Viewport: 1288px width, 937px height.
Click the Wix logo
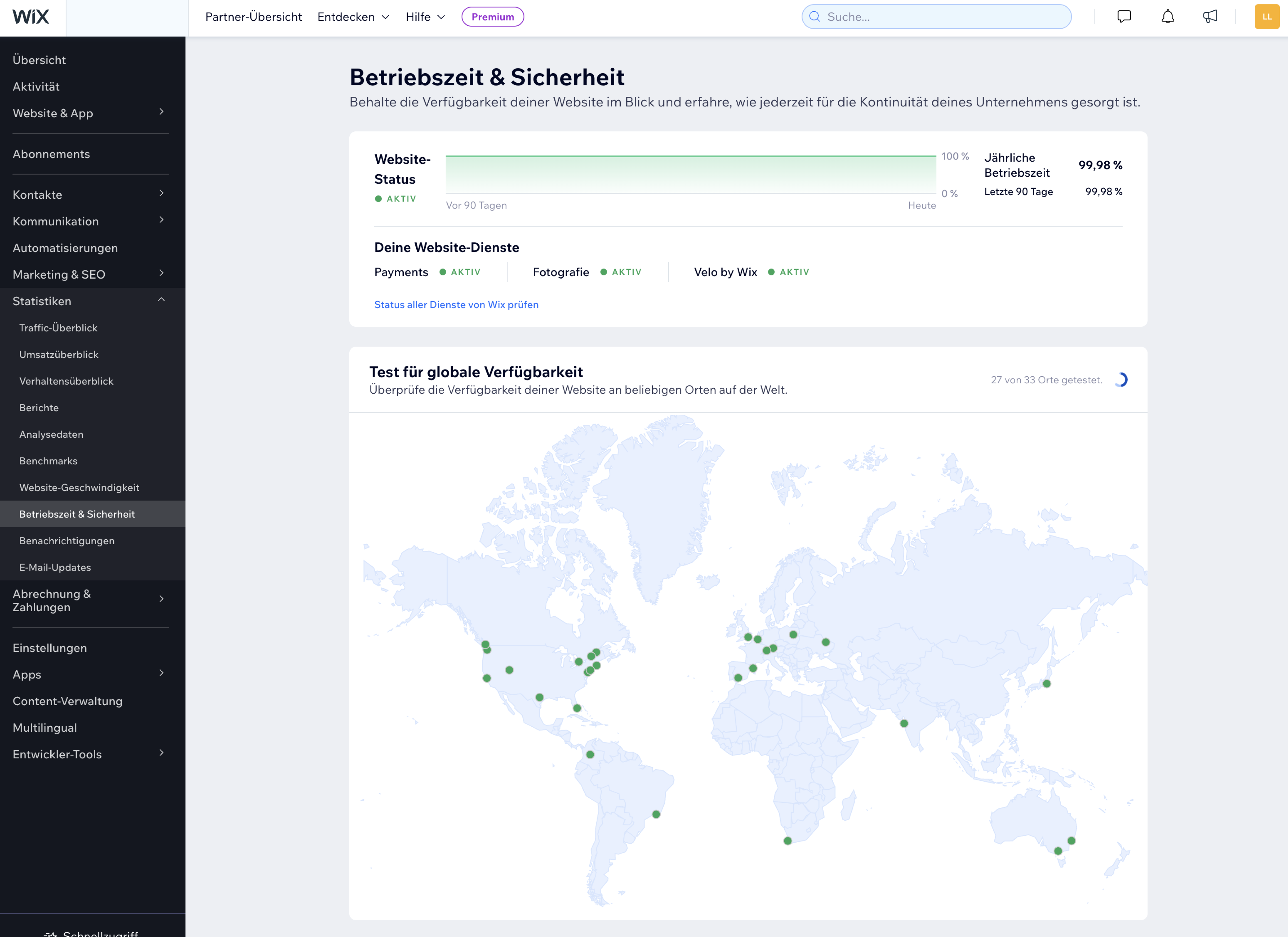coord(31,17)
